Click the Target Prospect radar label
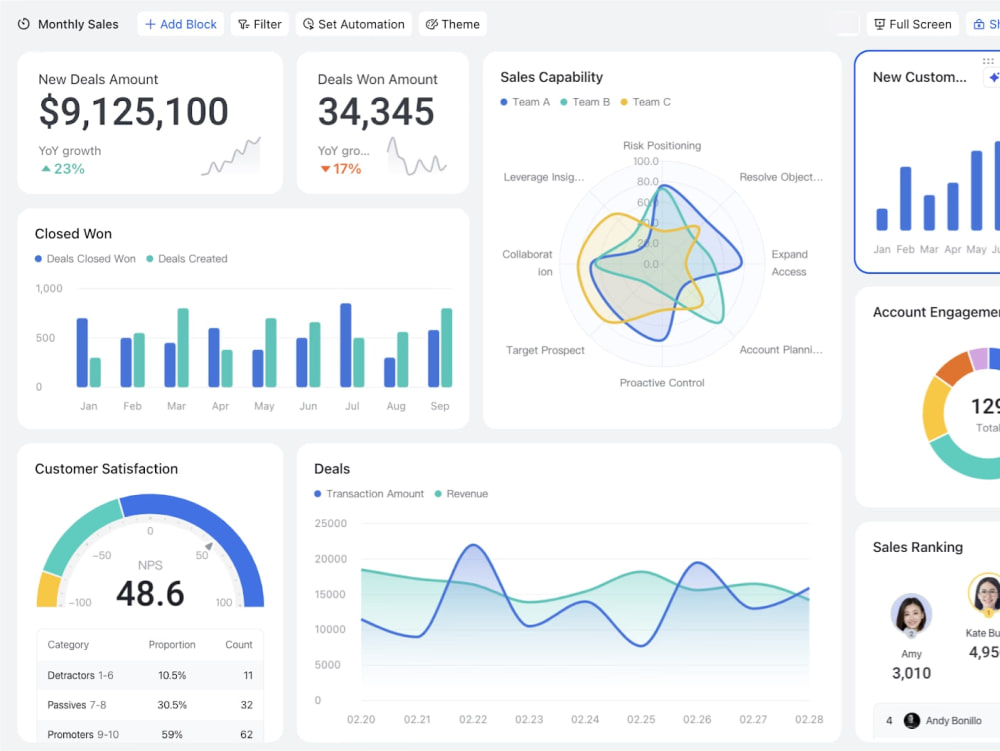Viewport: 1000px width, 751px height. 545,350
